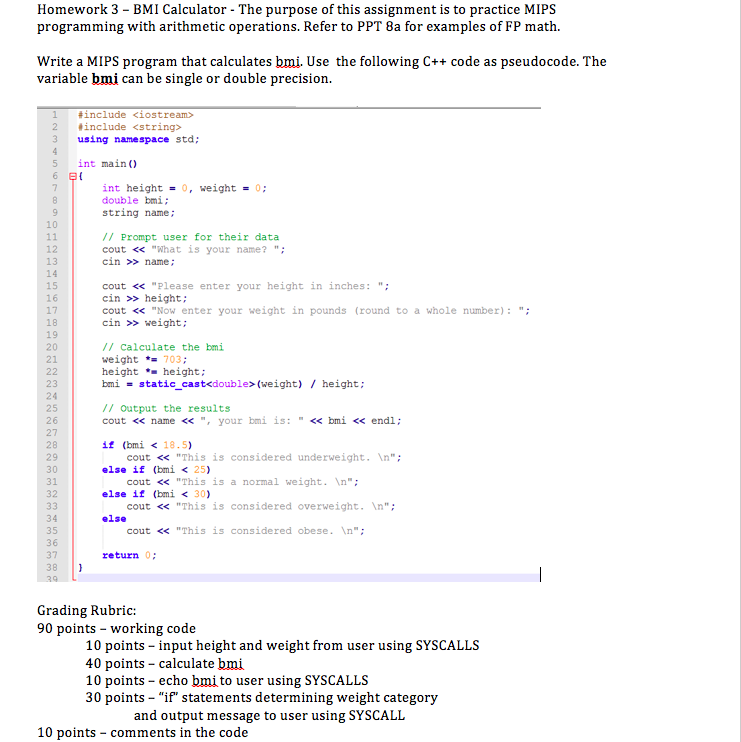The height and width of the screenshot is (742, 741).
Task: Click '90 points – working code' text
Action: (x=116, y=629)
